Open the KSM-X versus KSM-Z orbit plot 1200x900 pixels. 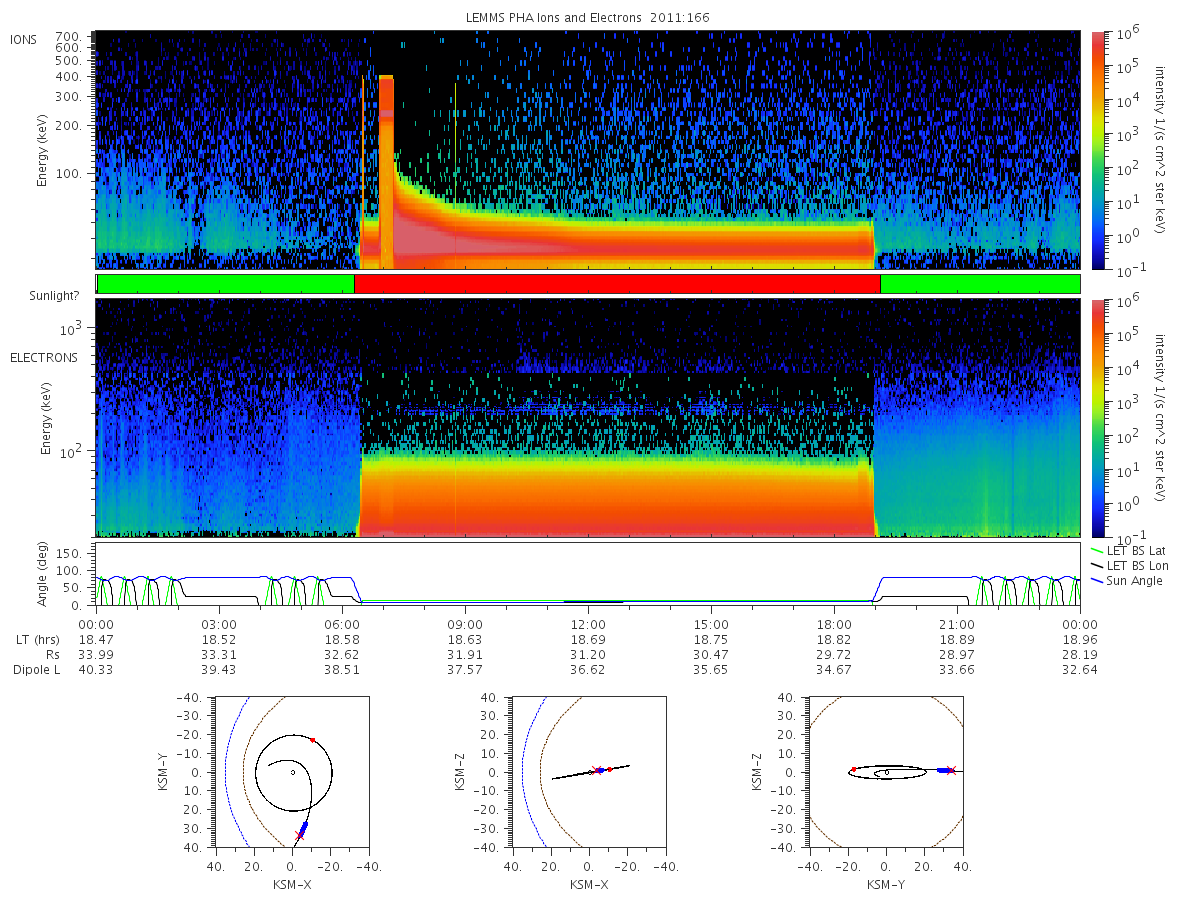[x=588, y=772]
